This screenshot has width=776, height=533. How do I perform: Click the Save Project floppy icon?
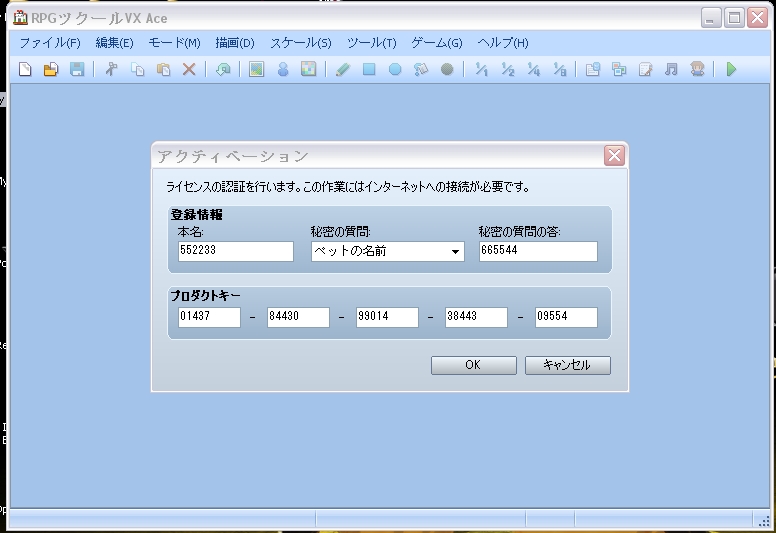(x=77, y=69)
